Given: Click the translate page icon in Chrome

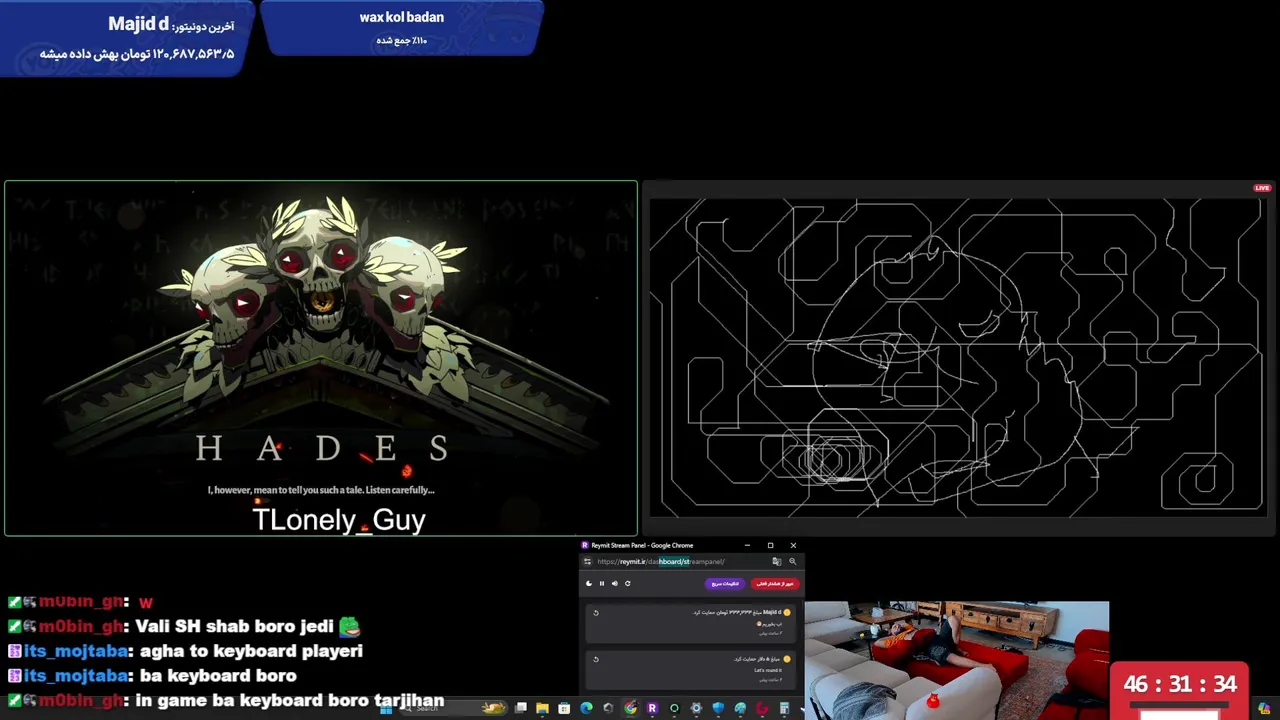Looking at the screenshot, I should coord(777,561).
